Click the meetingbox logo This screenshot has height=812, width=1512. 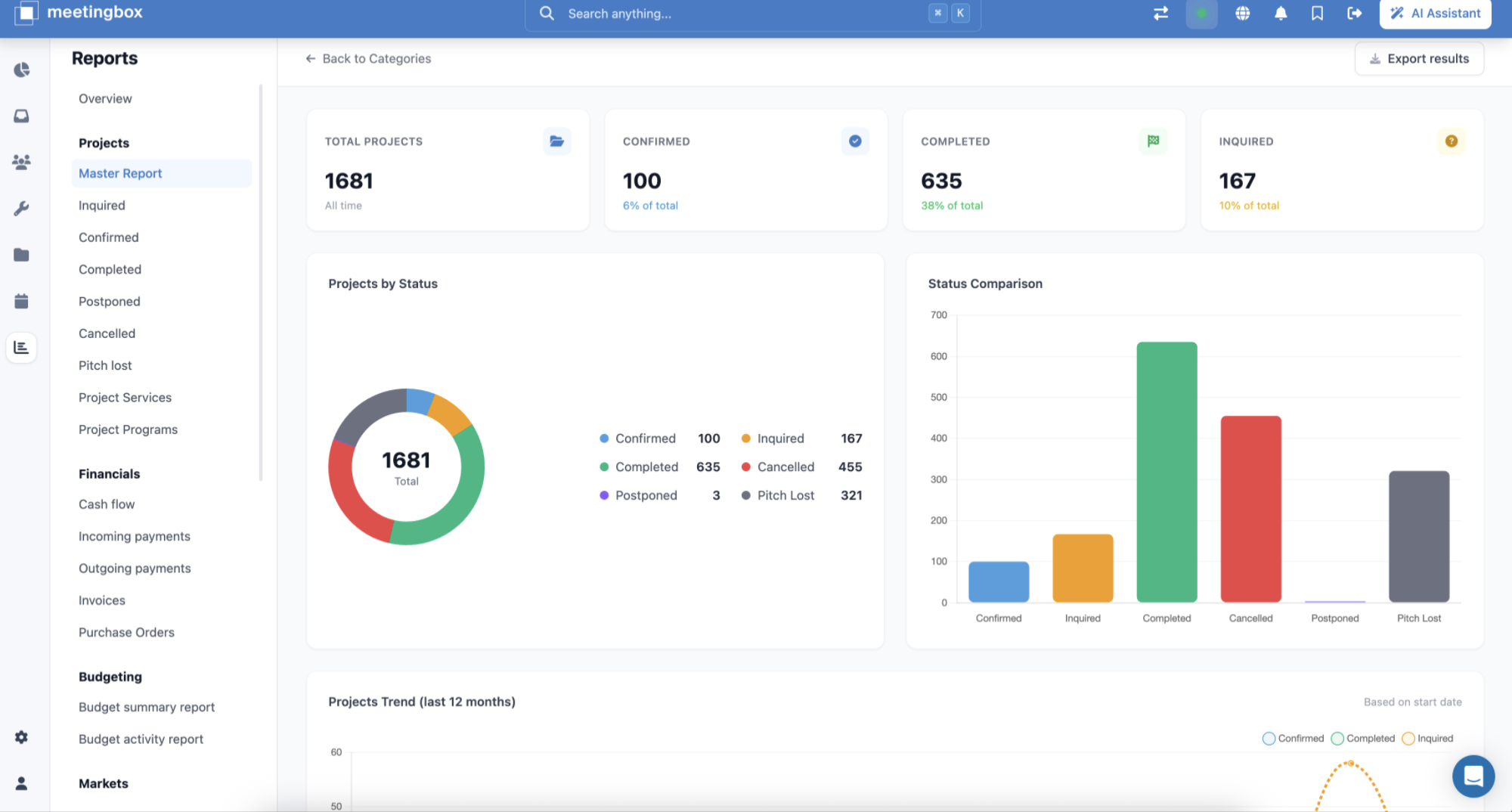(79, 12)
